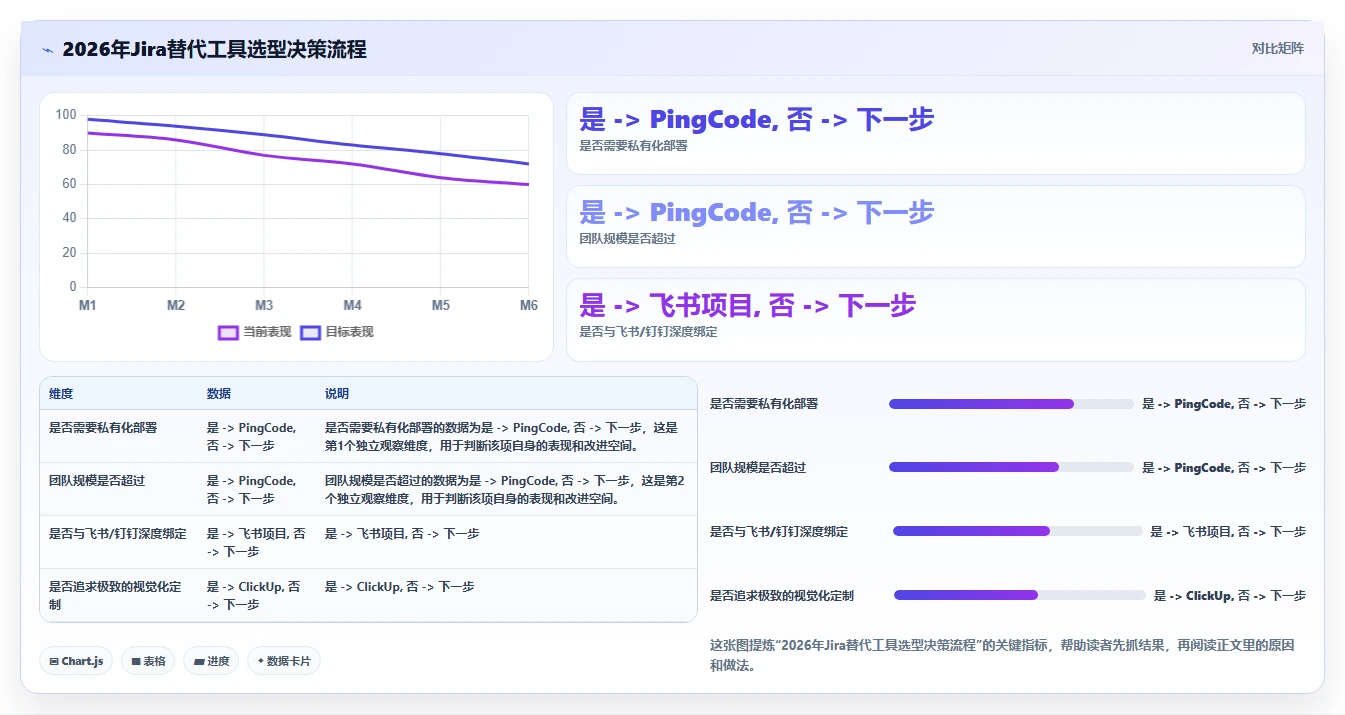The height and width of the screenshot is (715, 1345).
Task: Click the 数据卡片 tag chip
Action: (x=284, y=661)
